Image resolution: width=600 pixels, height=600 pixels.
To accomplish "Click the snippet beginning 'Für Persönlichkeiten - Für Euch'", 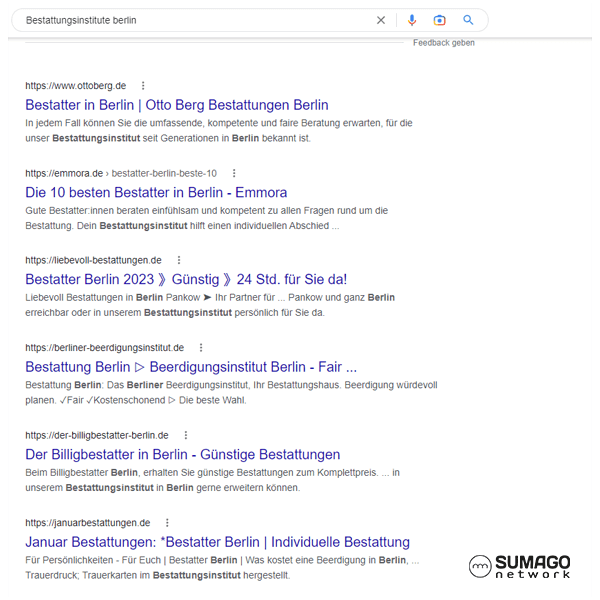I will [x=222, y=567].
